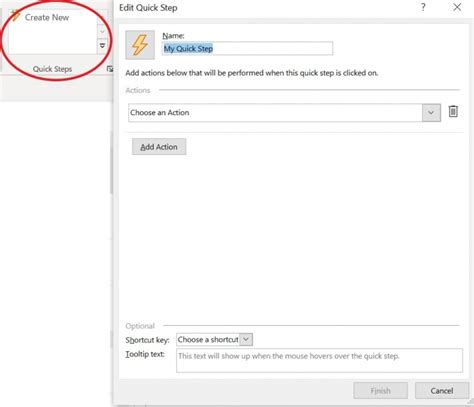Click the Cancel button
Viewport: 474px width, 407px height.
(442, 391)
